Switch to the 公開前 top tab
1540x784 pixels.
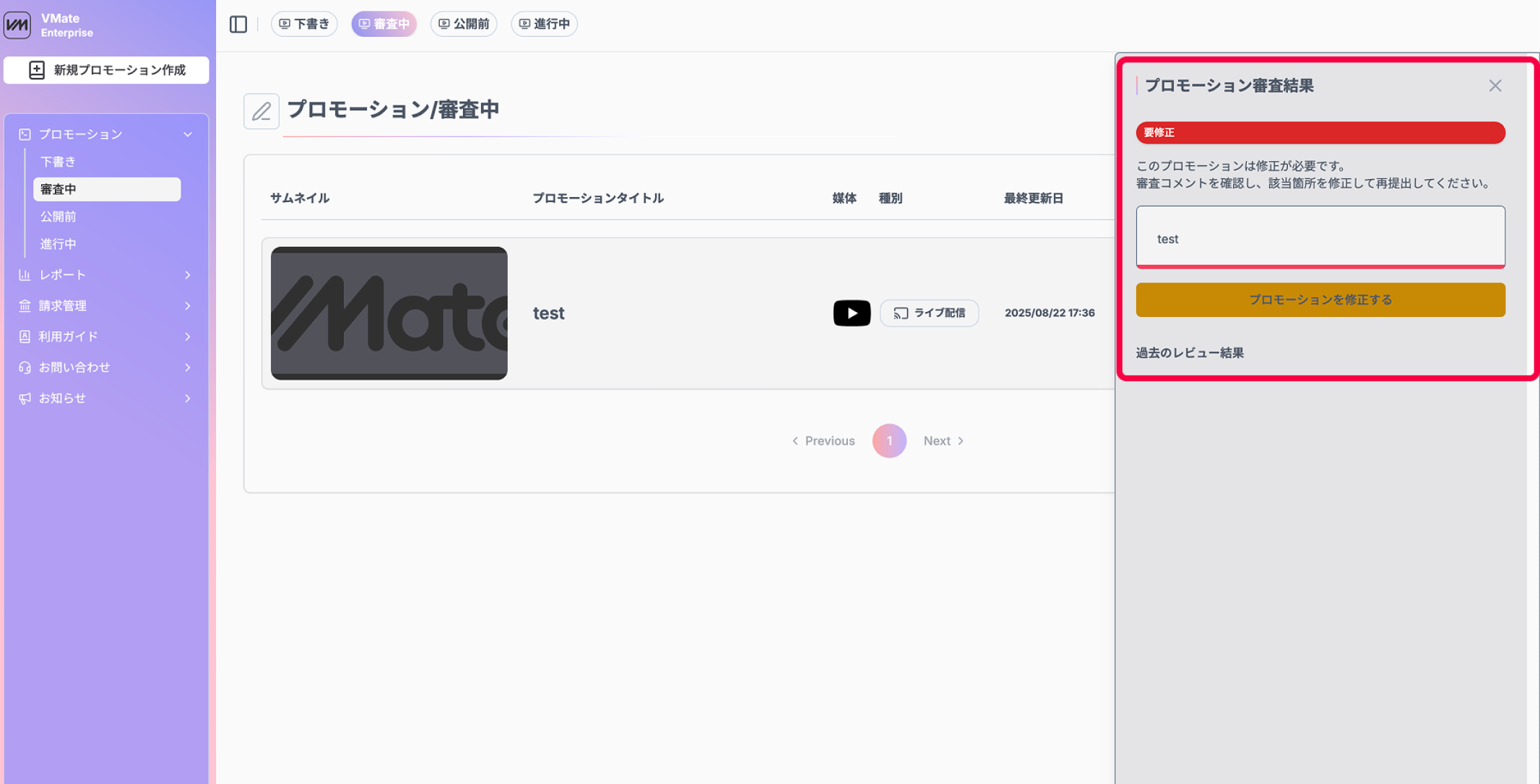(464, 24)
